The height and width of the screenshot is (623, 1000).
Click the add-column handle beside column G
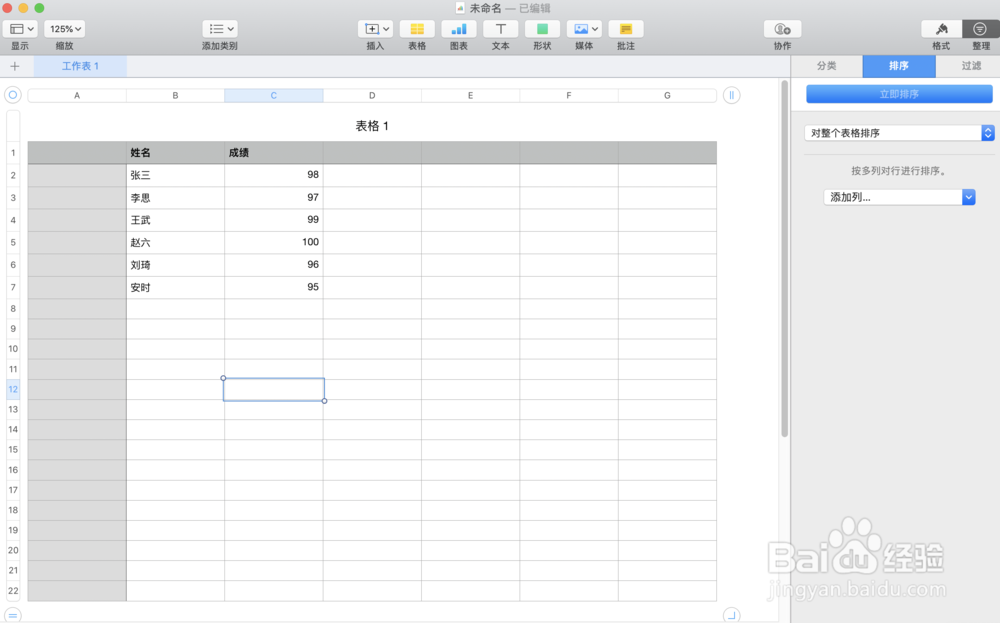(x=732, y=95)
